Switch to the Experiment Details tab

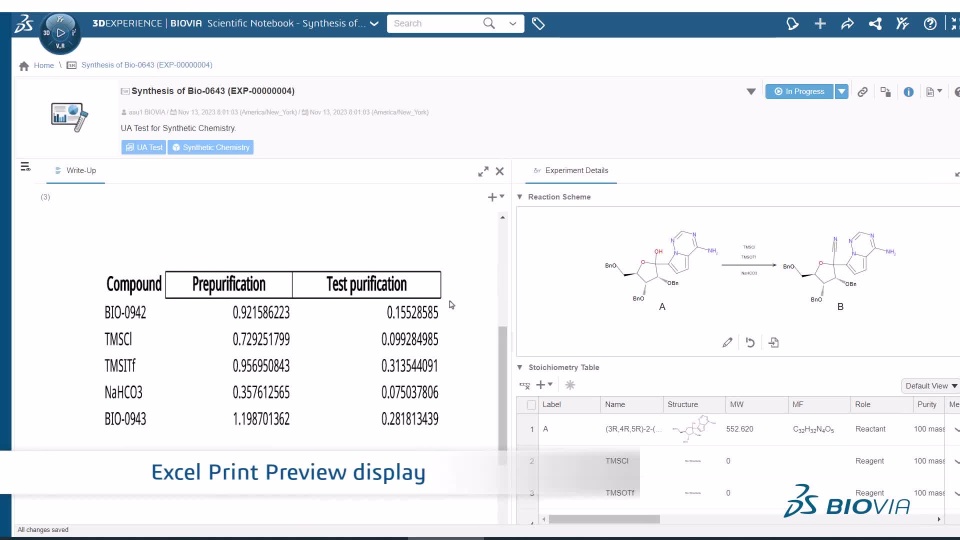pyautogui.click(x=571, y=171)
